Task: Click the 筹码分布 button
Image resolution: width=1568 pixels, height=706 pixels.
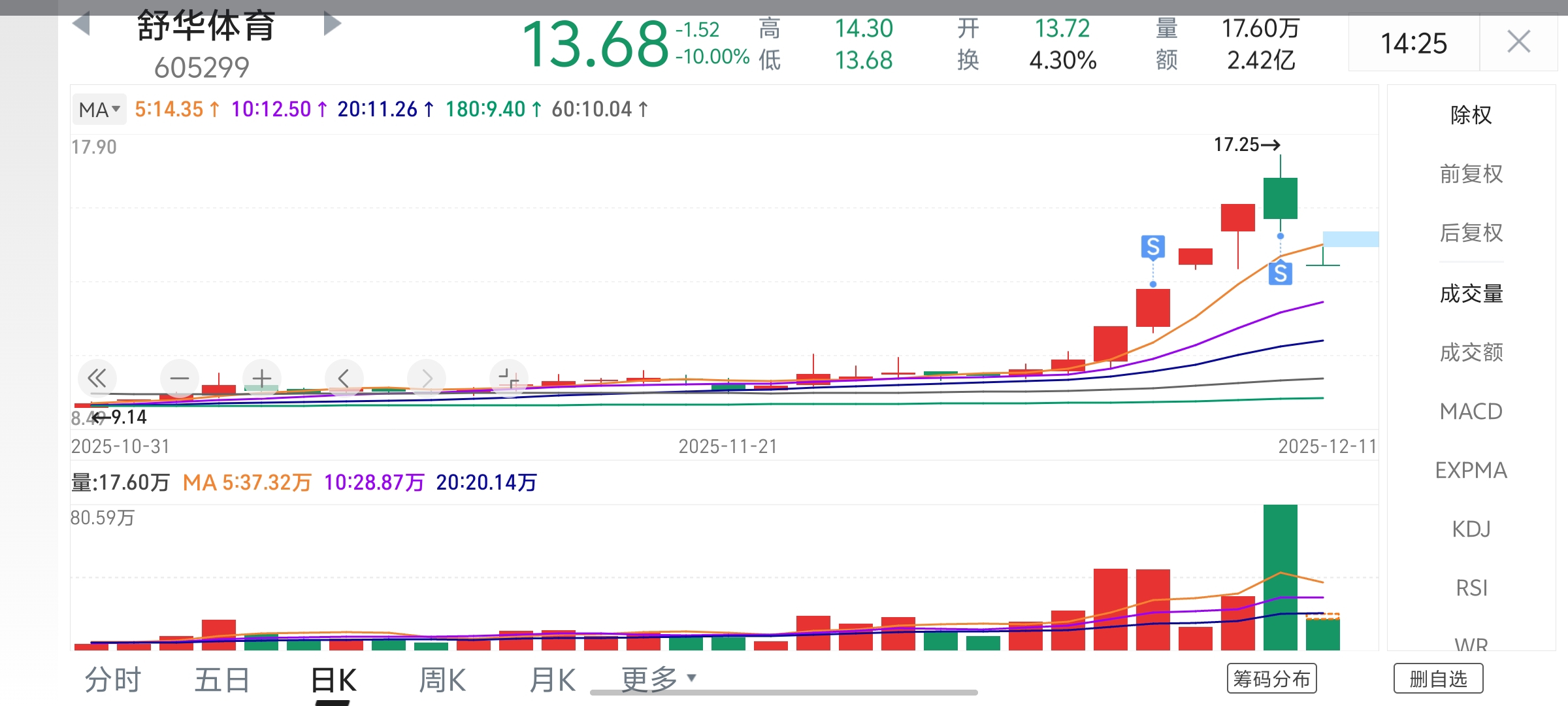Action: coord(1271,679)
